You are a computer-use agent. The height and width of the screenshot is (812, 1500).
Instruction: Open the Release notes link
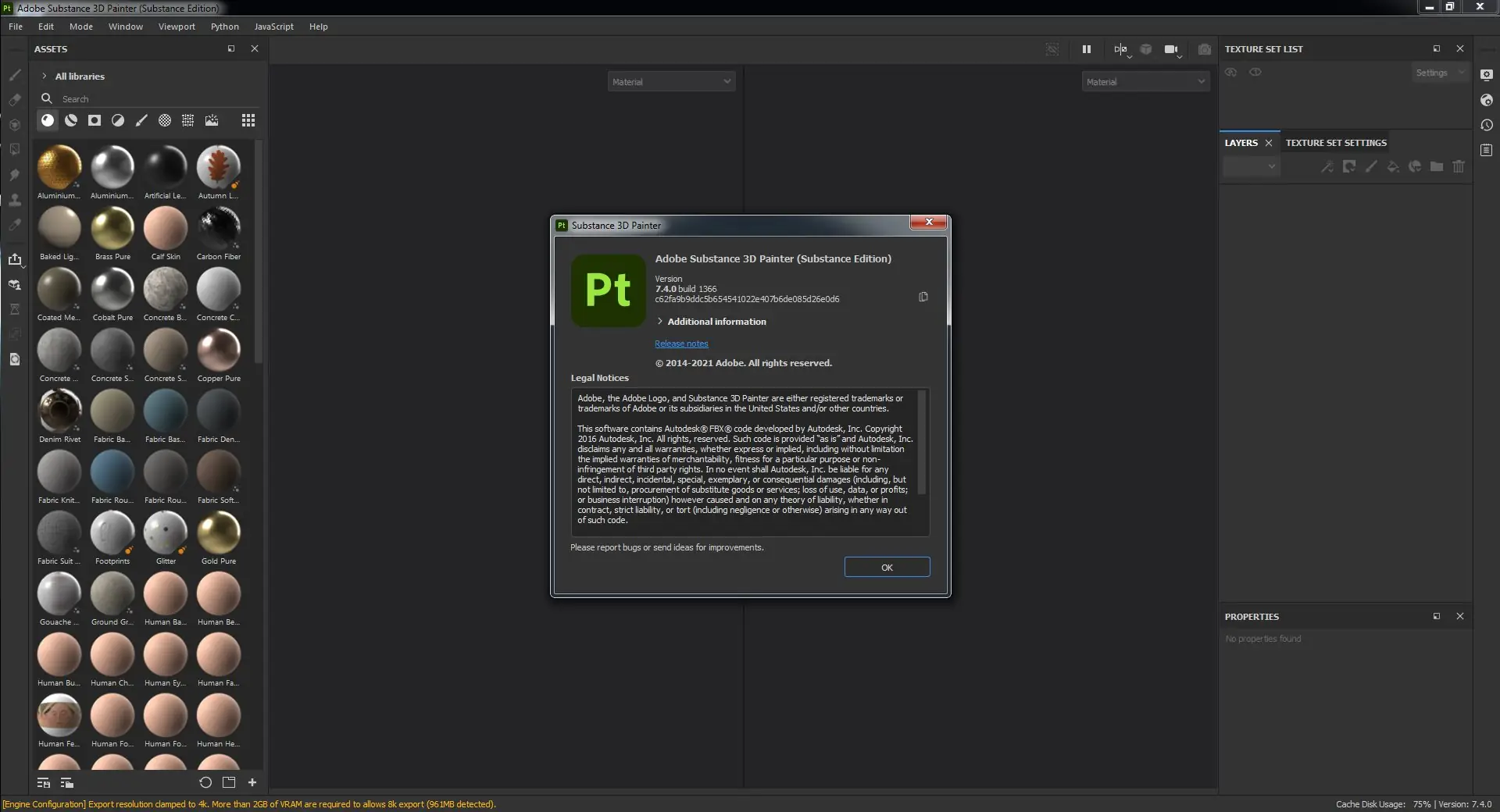point(681,344)
